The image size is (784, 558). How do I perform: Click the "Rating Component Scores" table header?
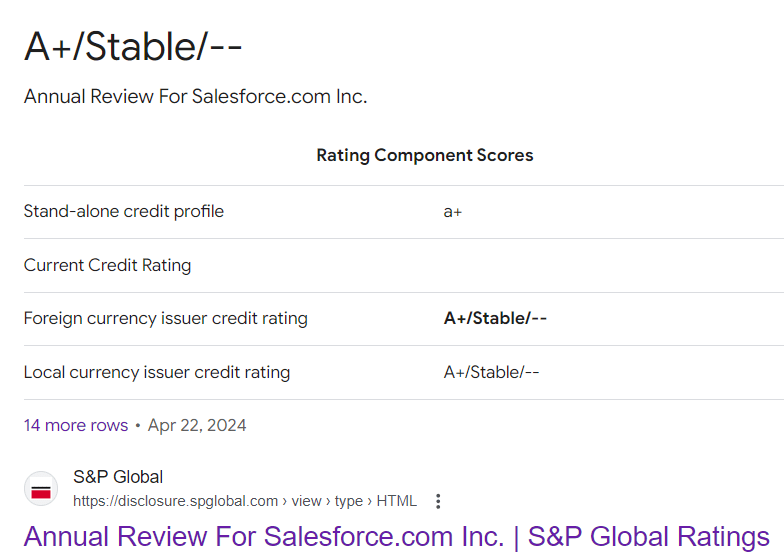[x=424, y=155]
